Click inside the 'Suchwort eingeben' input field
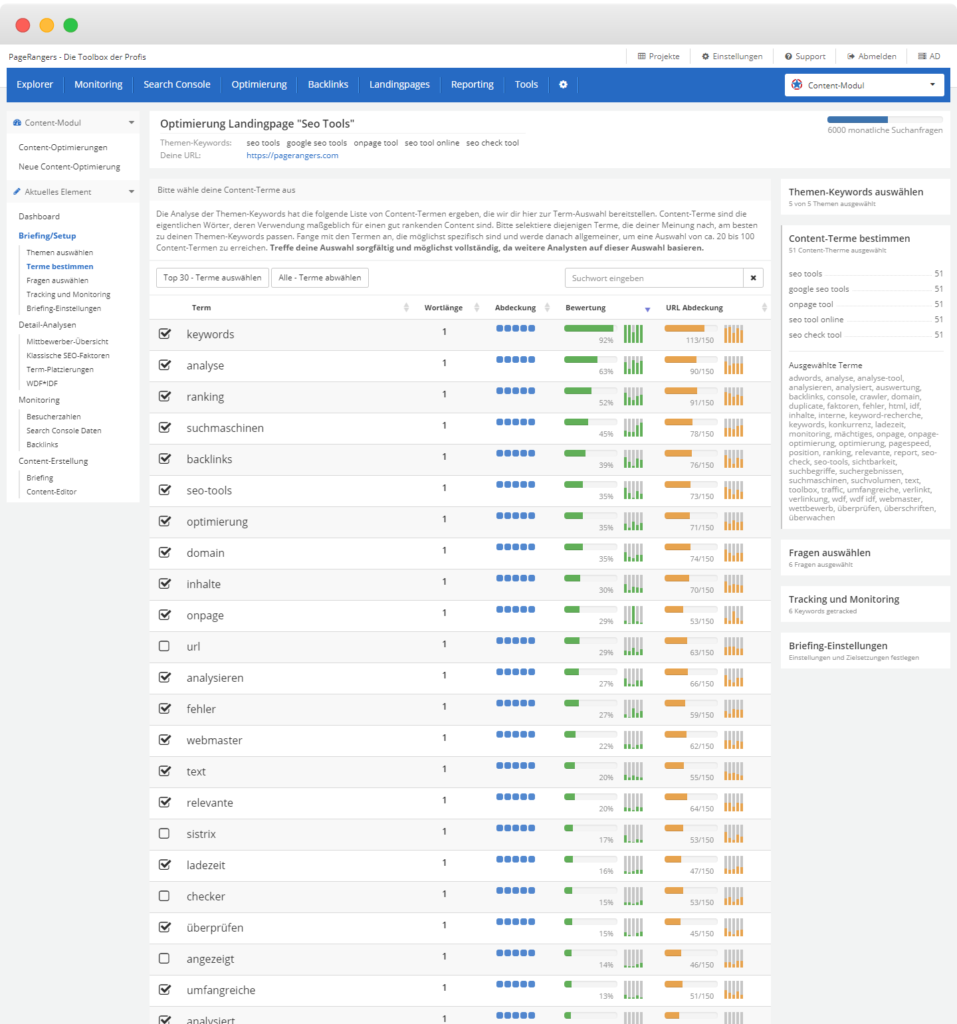This screenshot has height=1024, width=957. coord(650,277)
